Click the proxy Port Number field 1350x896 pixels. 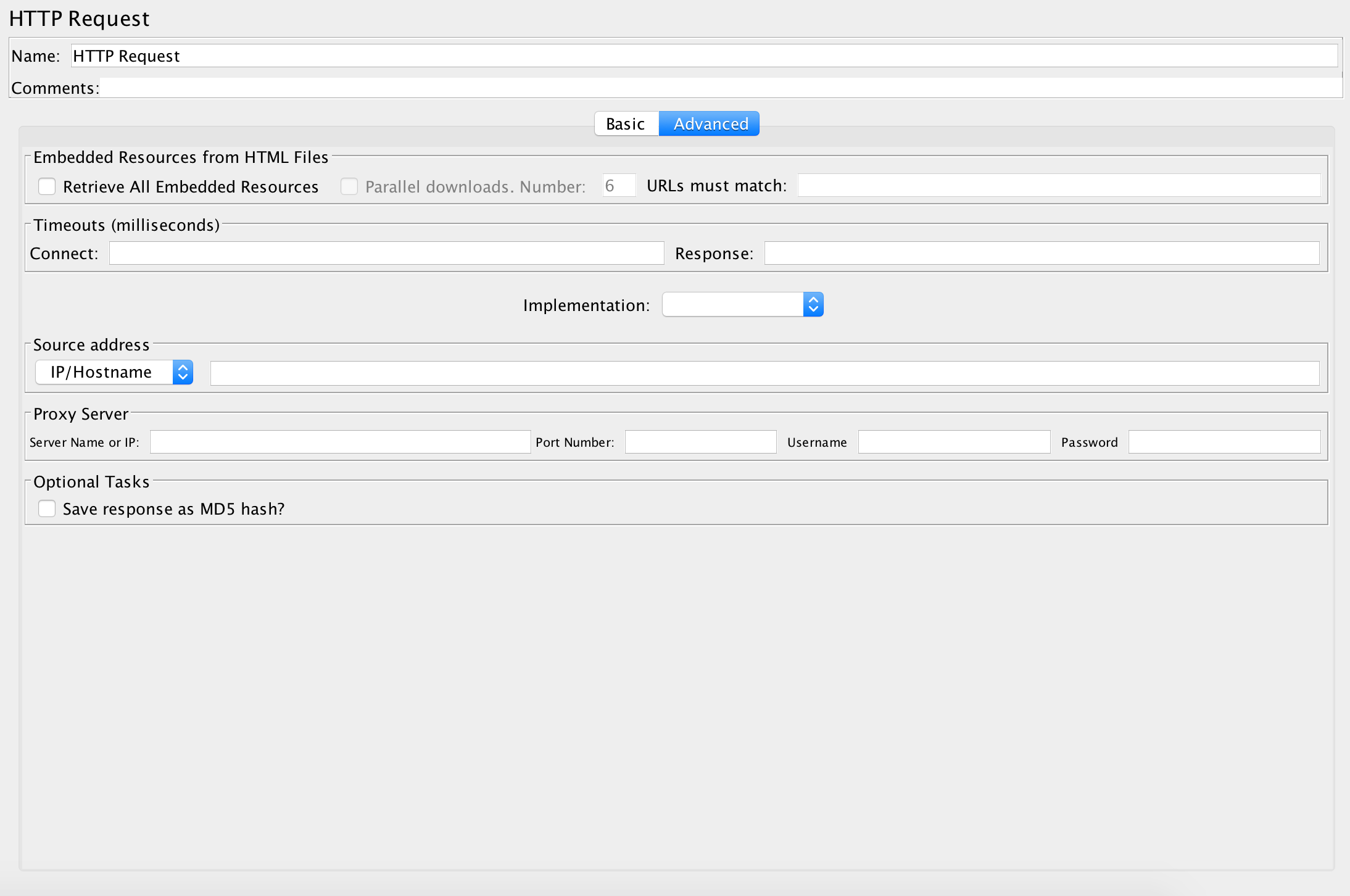700,442
